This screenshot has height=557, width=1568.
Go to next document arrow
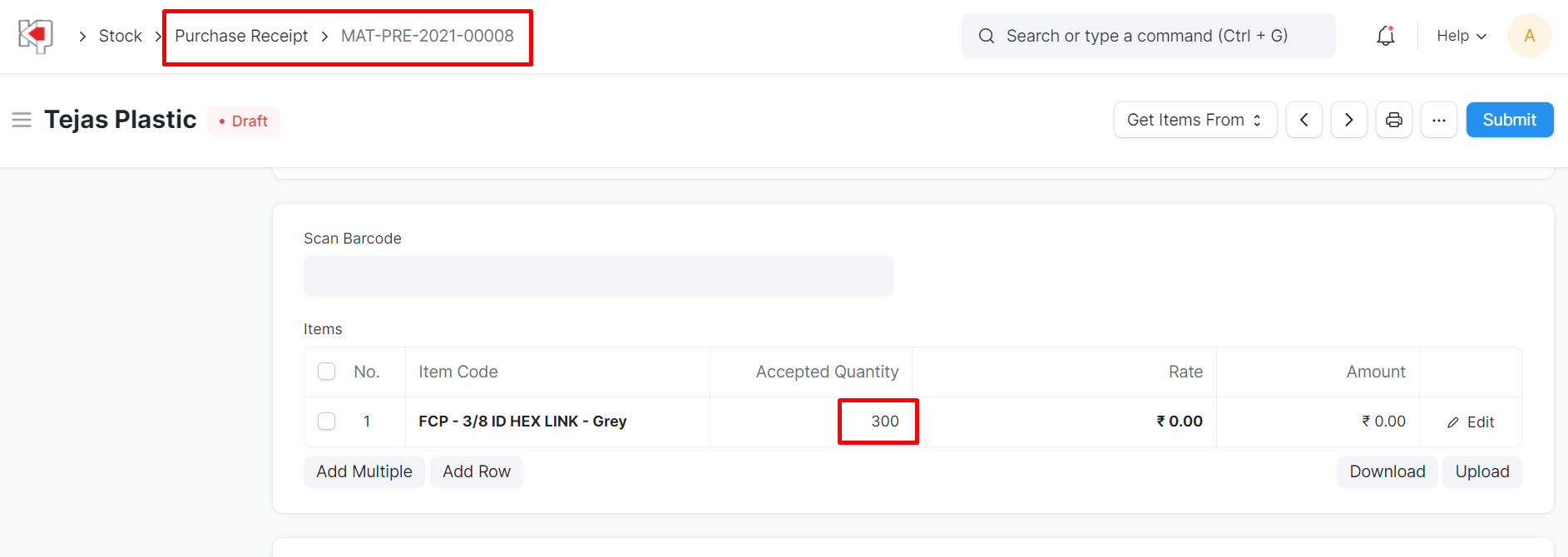coord(1348,120)
